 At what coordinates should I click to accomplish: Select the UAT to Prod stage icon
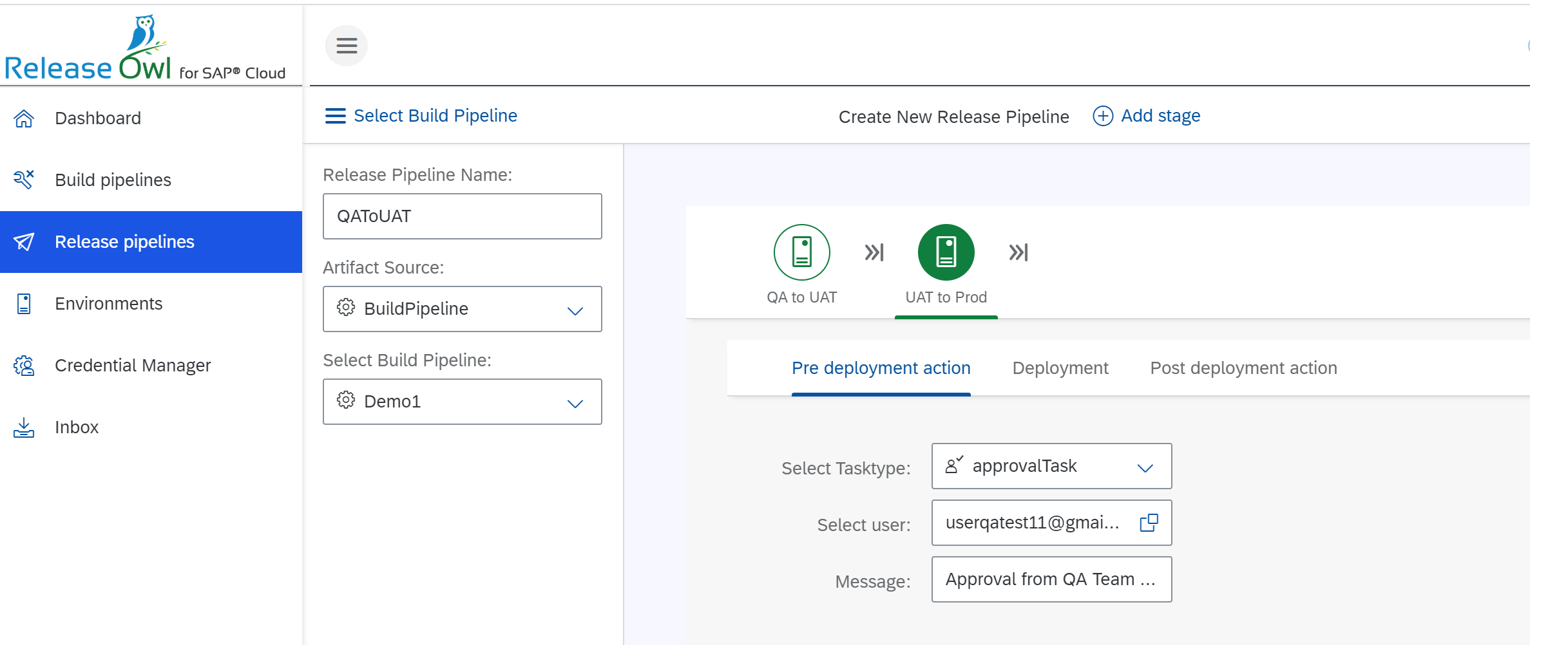pyautogui.click(x=944, y=252)
